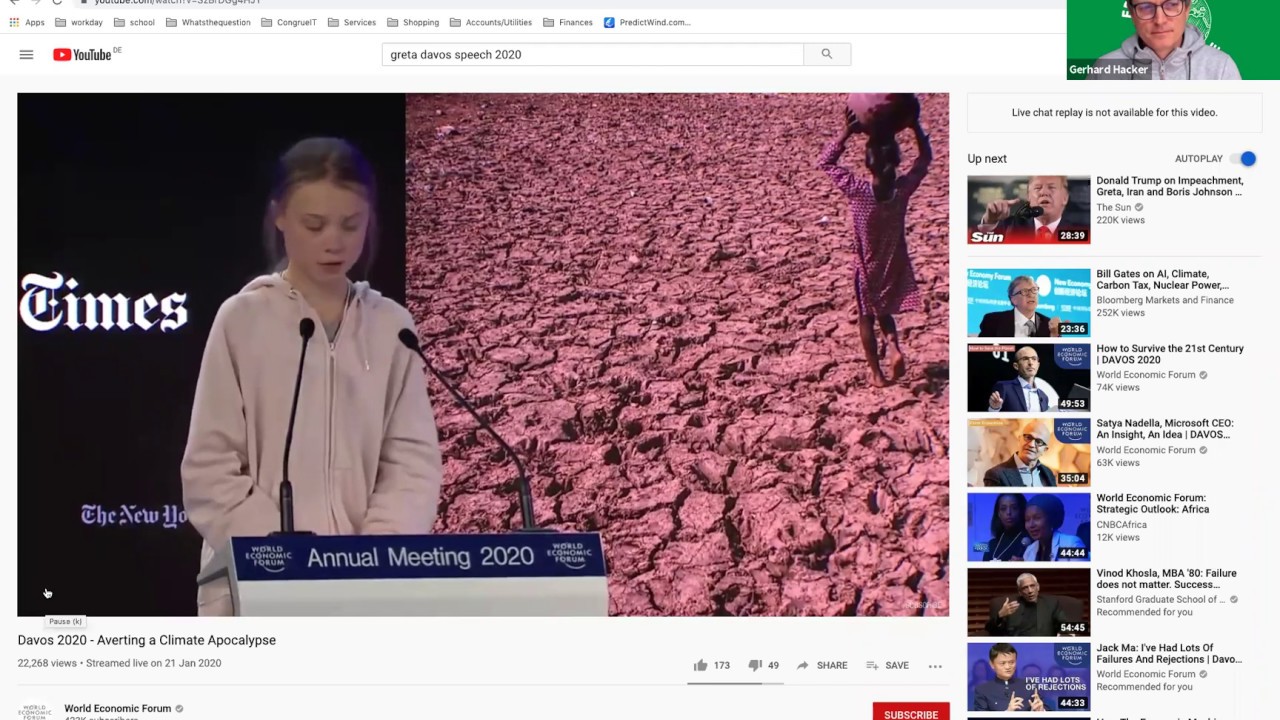Screen dimensions: 1280x720
Task: Click the video player showing Greta's speech
Action: (483, 355)
